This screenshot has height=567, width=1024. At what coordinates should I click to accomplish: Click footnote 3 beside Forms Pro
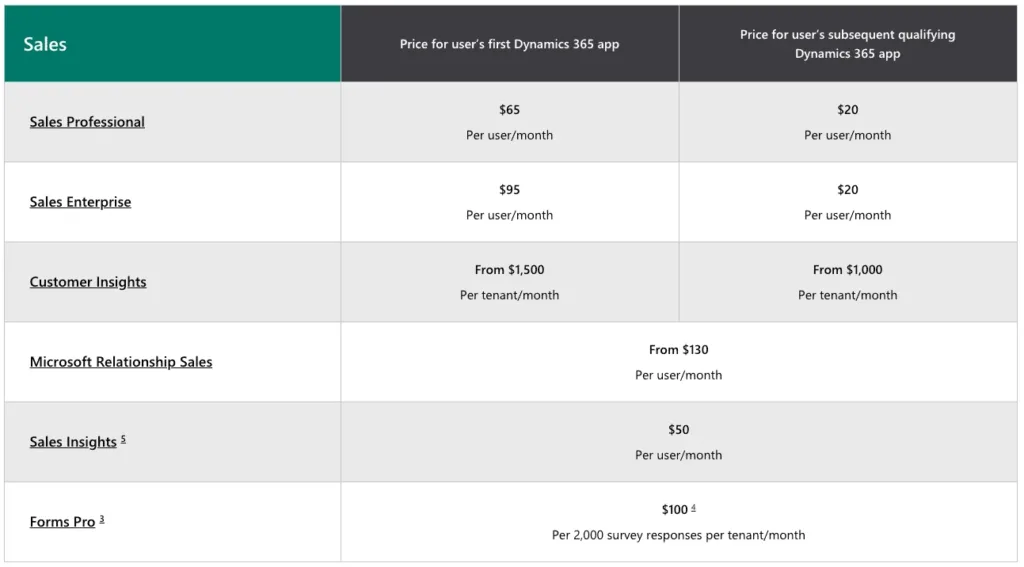pyautogui.click(x=102, y=519)
